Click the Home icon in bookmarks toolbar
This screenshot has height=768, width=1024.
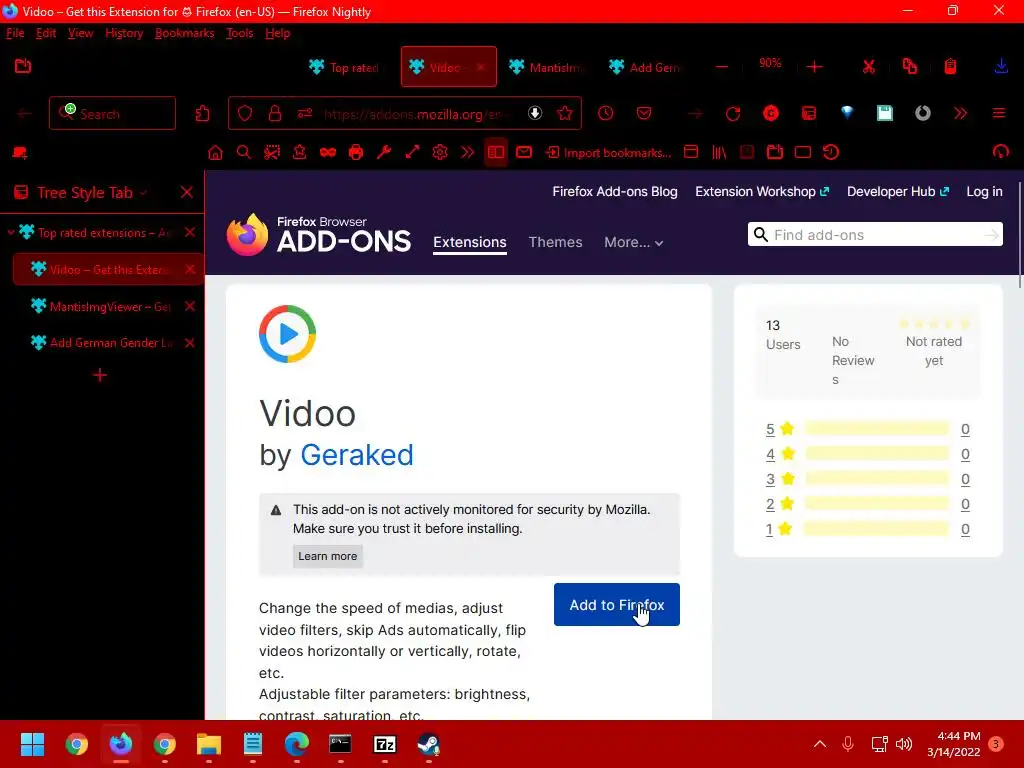pyautogui.click(x=215, y=153)
